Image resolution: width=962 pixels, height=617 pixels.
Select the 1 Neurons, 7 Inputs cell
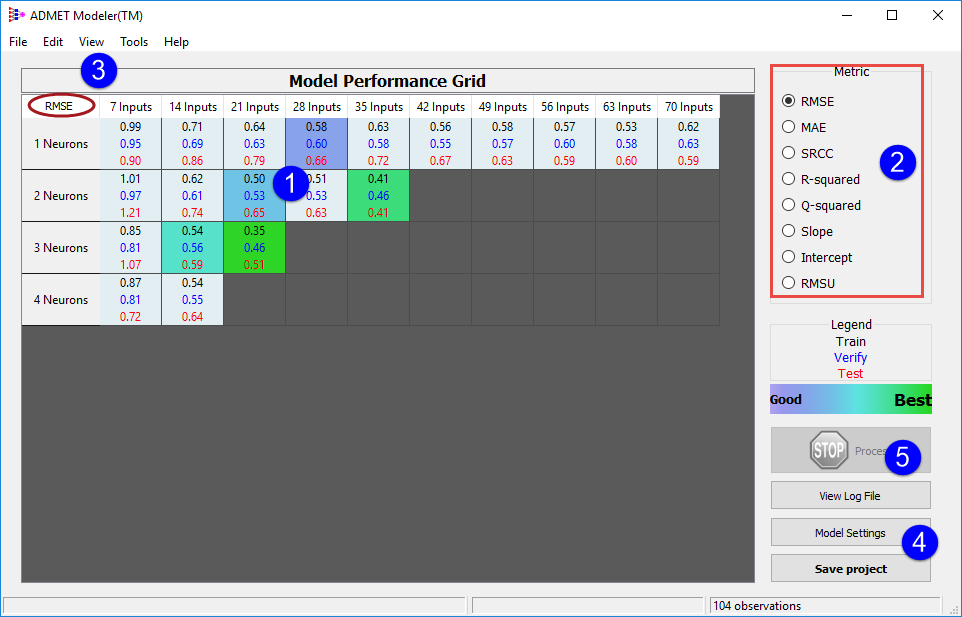[131, 144]
